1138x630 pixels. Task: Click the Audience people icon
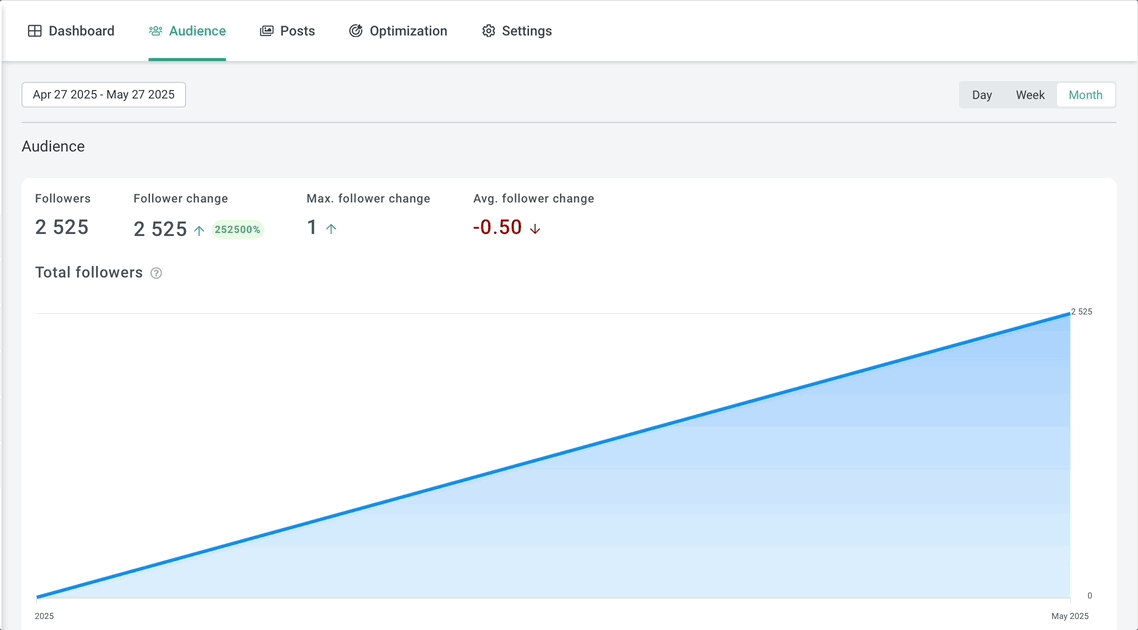click(x=155, y=31)
